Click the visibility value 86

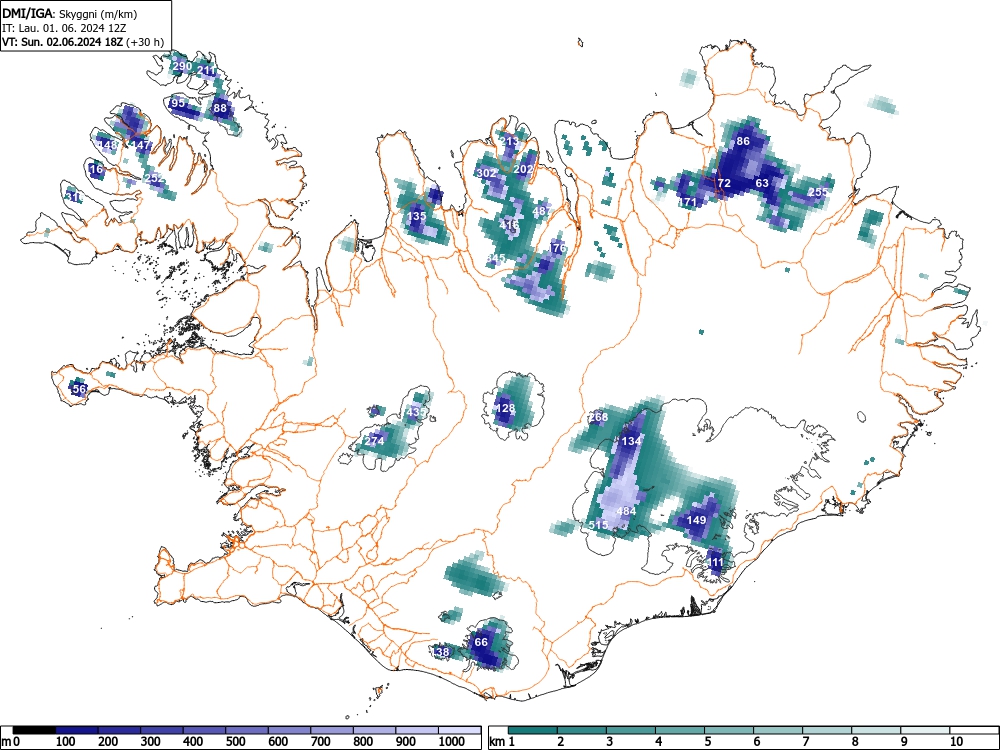pyautogui.click(x=743, y=142)
